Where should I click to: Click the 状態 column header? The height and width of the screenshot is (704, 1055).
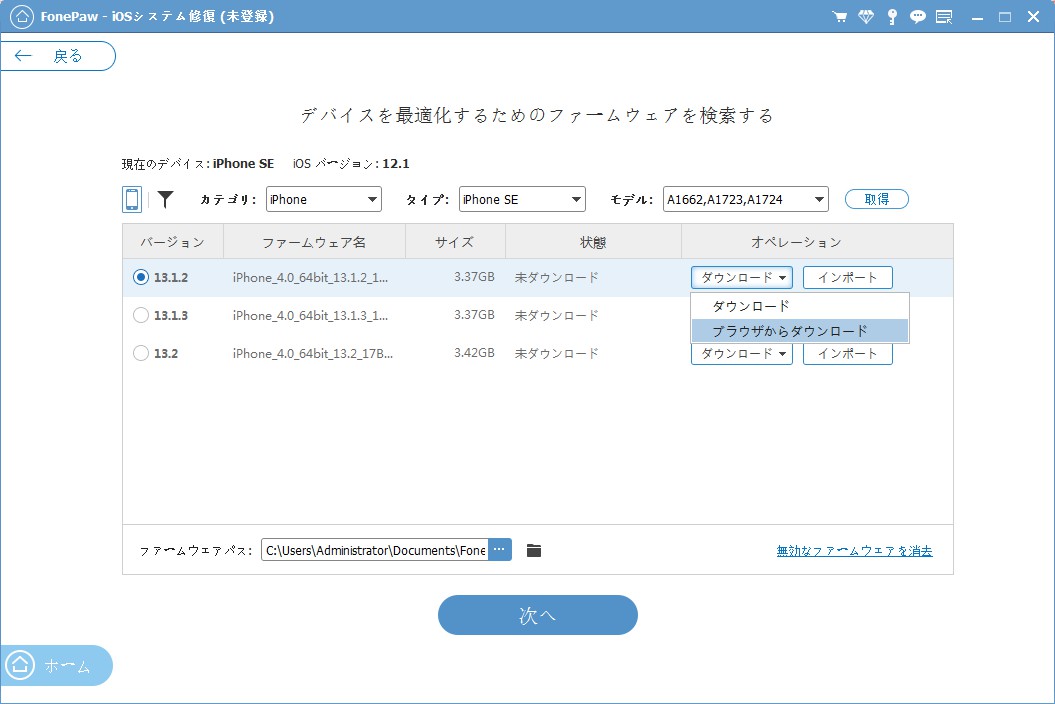pos(593,242)
